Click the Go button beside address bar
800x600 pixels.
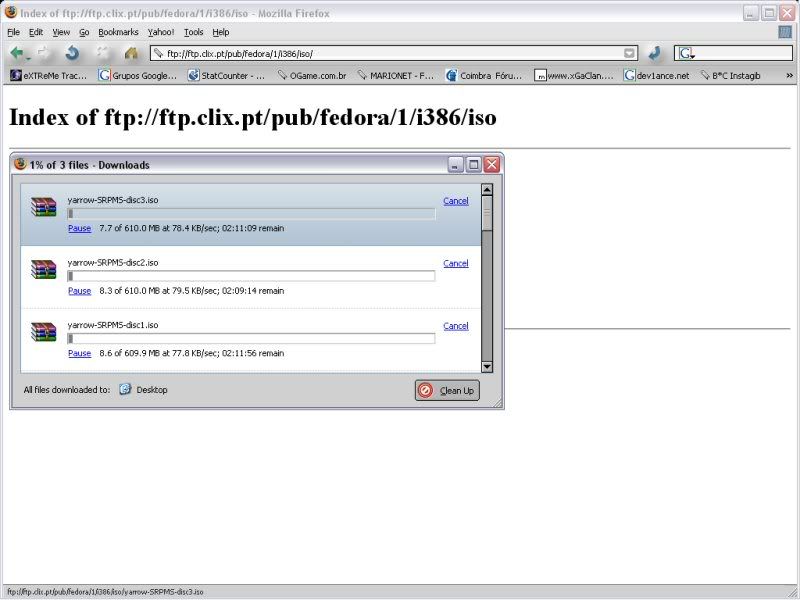654,53
